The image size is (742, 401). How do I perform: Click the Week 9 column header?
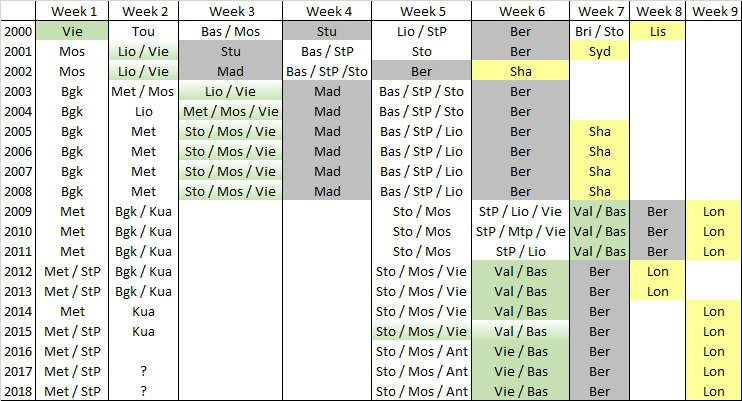(713, 11)
